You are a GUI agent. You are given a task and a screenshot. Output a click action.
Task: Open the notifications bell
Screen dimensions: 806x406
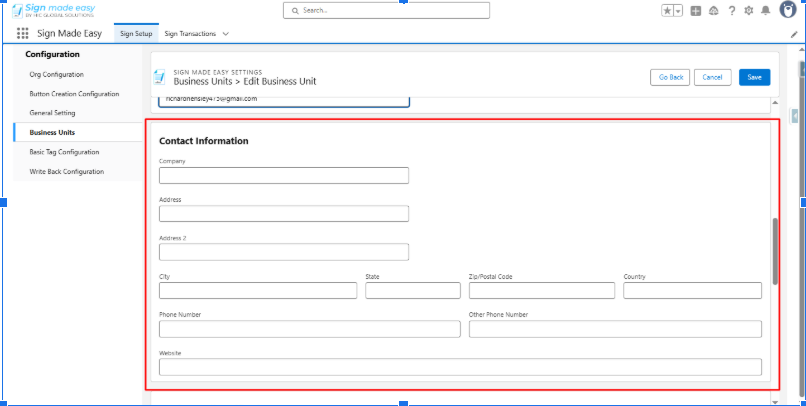coord(765,11)
